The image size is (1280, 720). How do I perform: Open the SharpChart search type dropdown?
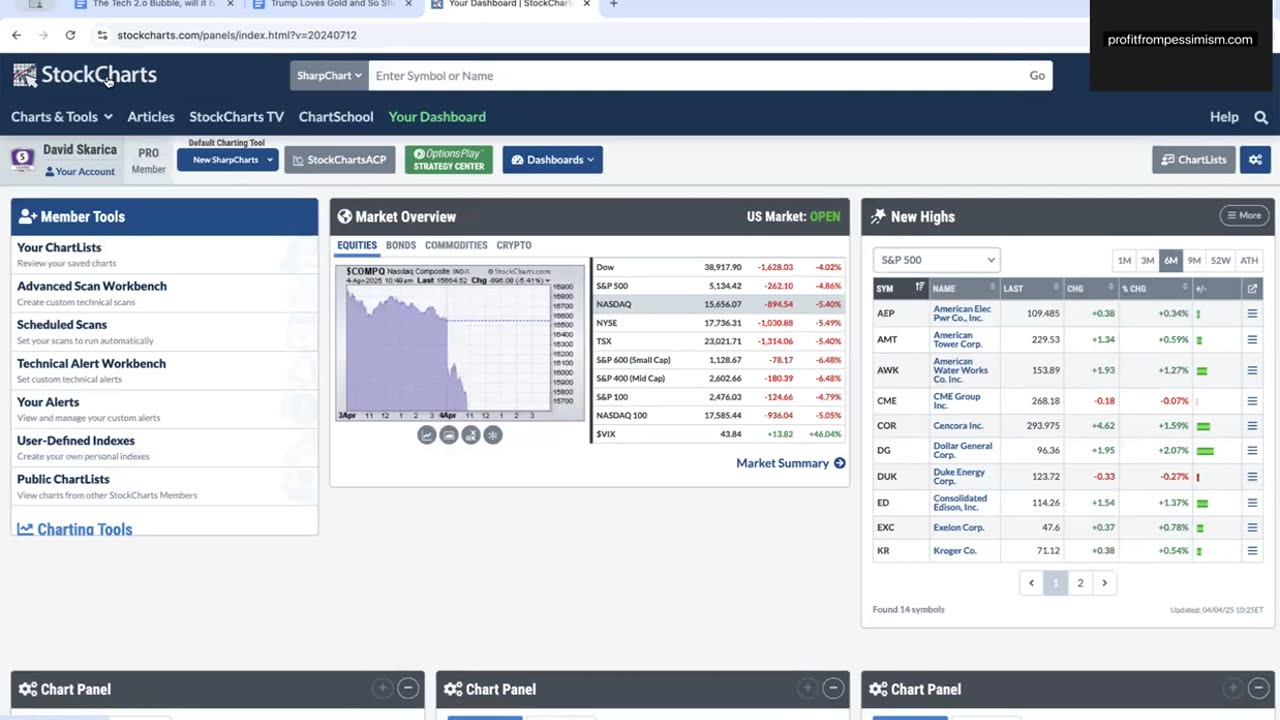(329, 76)
